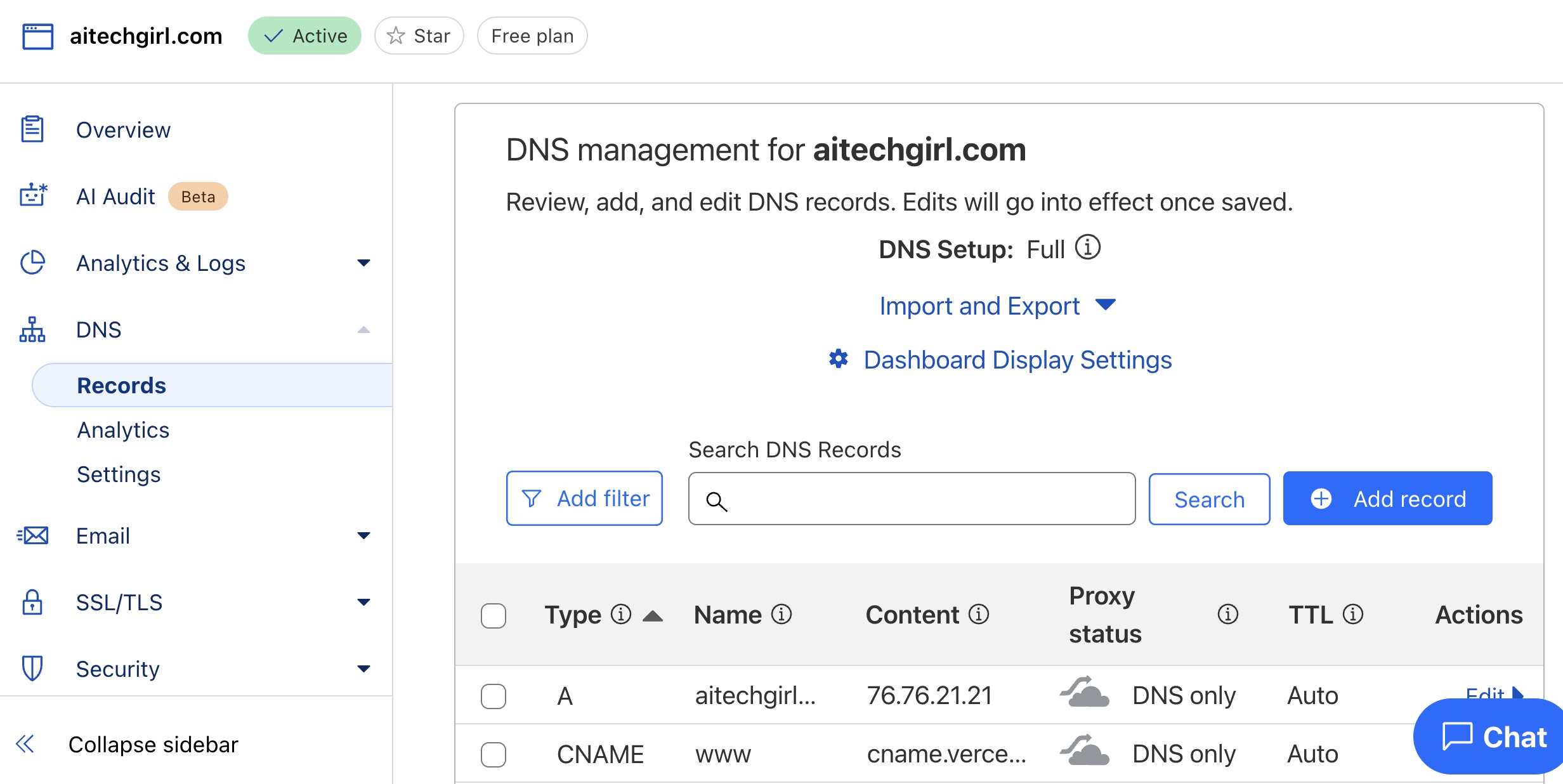Click DNS only in the CNAME row
Image resolution: width=1563 pixels, height=784 pixels.
(1184, 754)
